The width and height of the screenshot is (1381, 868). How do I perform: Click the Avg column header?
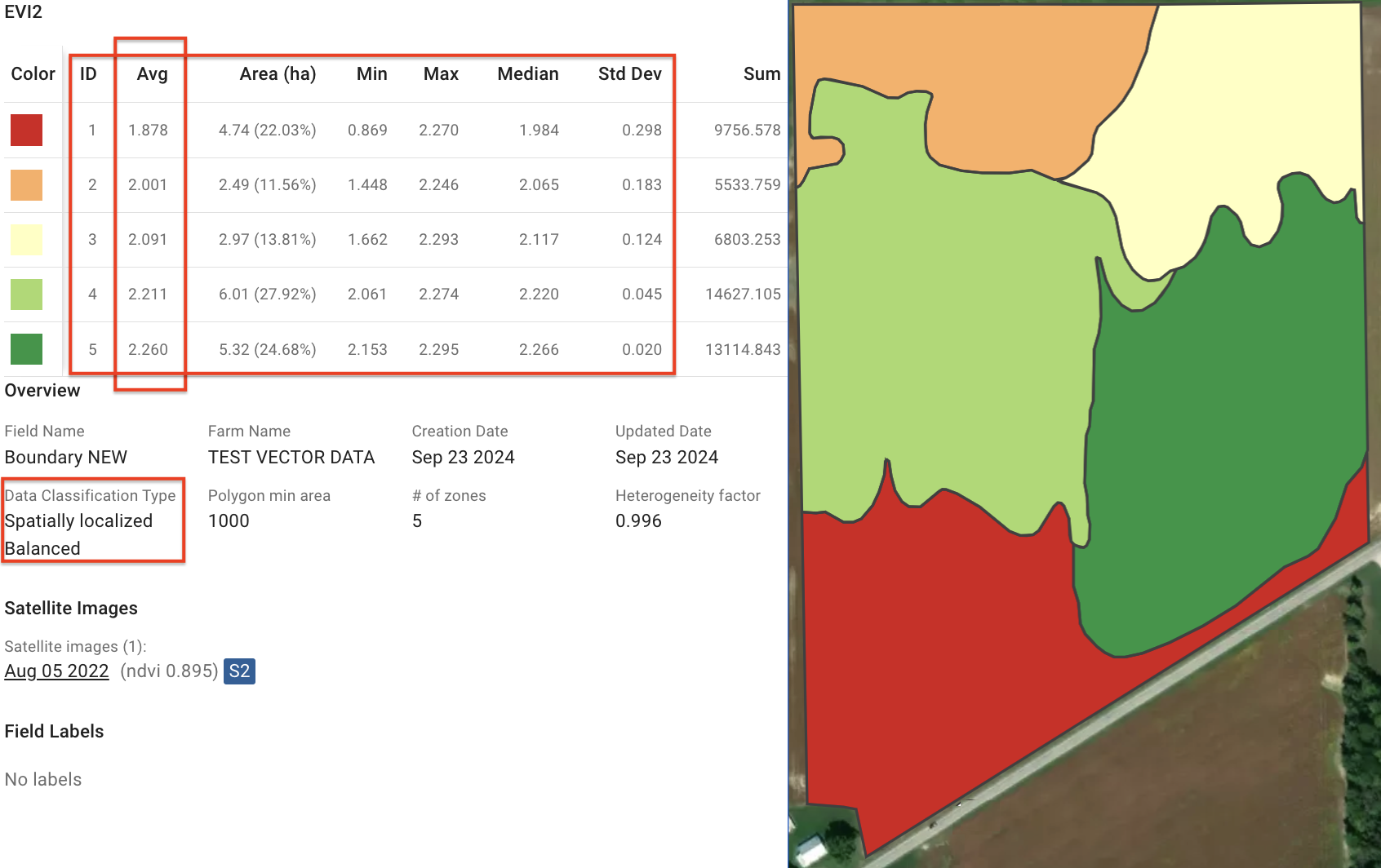[x=152, y=74]
